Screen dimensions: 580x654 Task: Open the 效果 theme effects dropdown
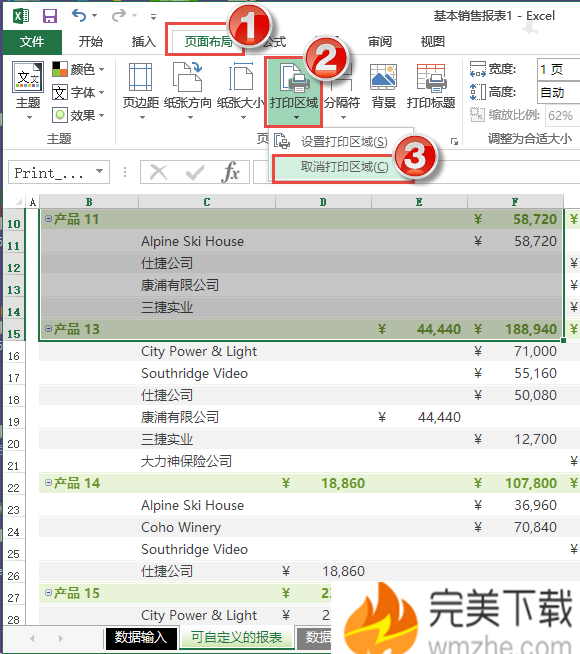tap(78, 115)
